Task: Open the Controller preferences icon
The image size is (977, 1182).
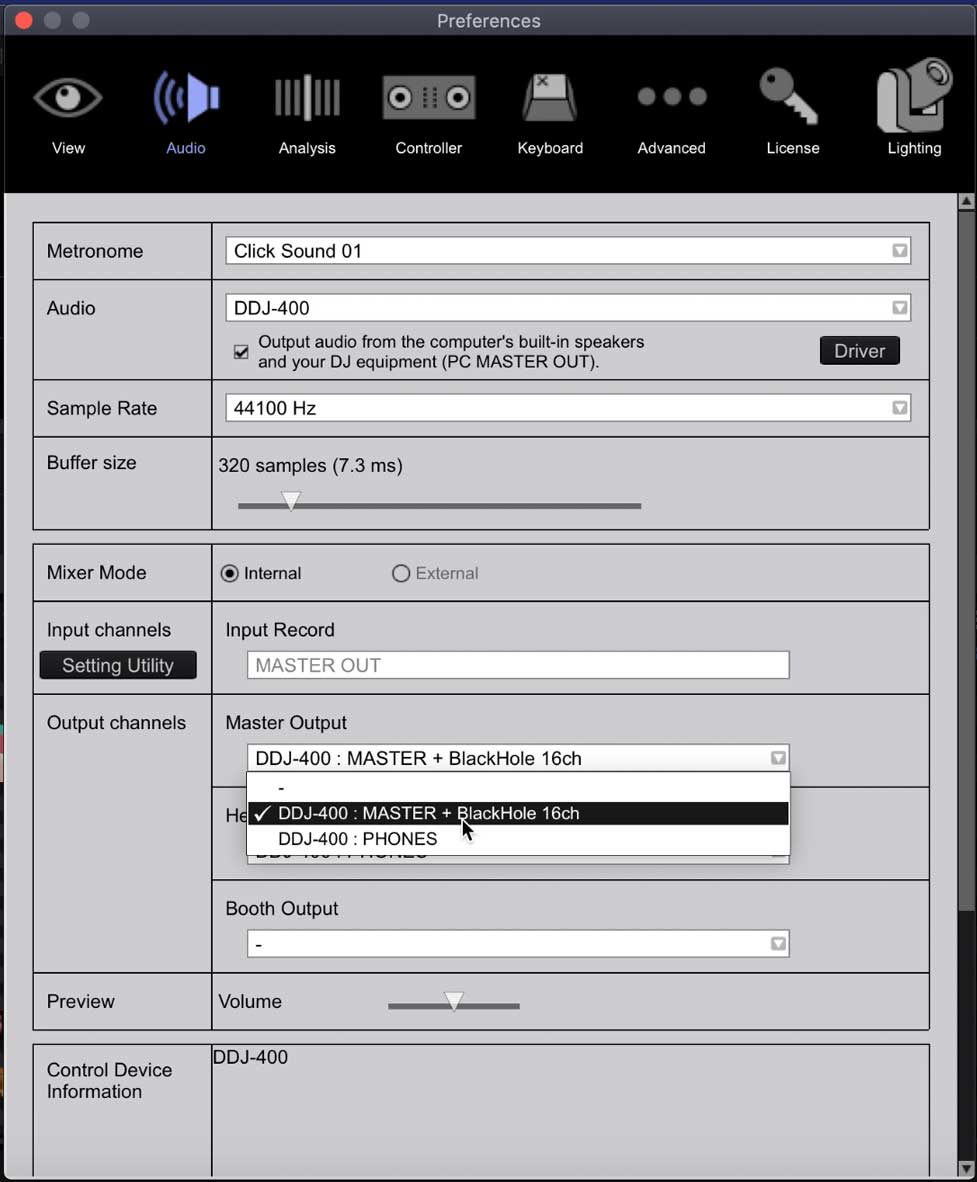Action: point(428,99)
